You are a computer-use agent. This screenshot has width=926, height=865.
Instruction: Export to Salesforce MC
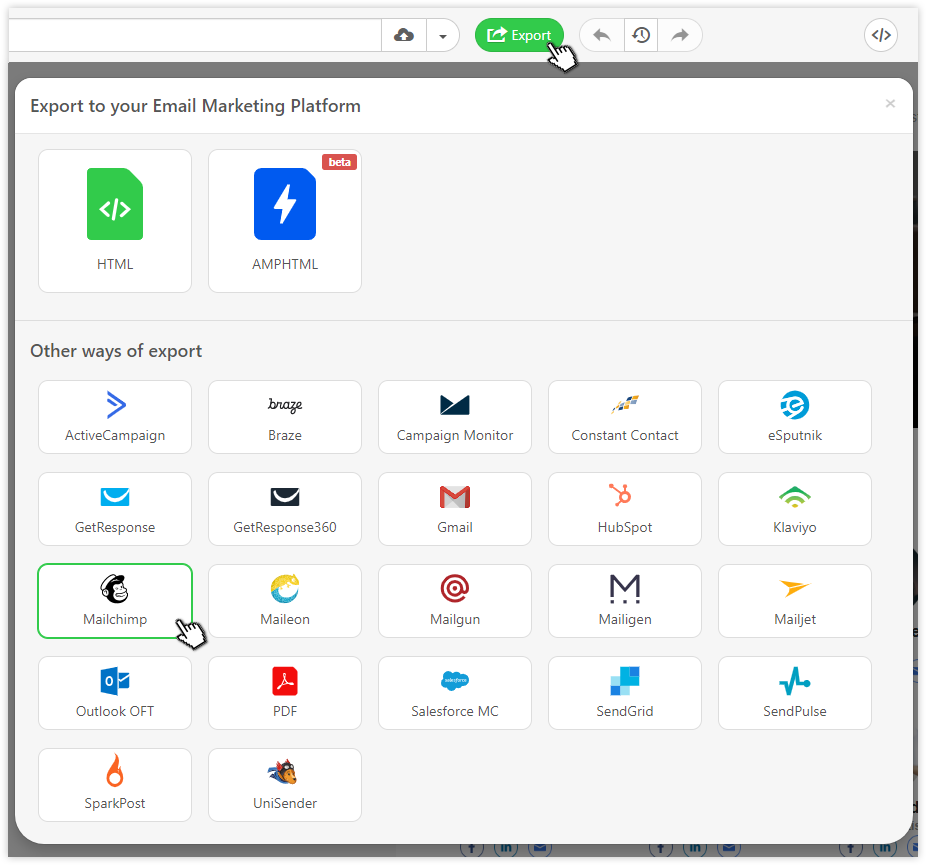point(455,693)
